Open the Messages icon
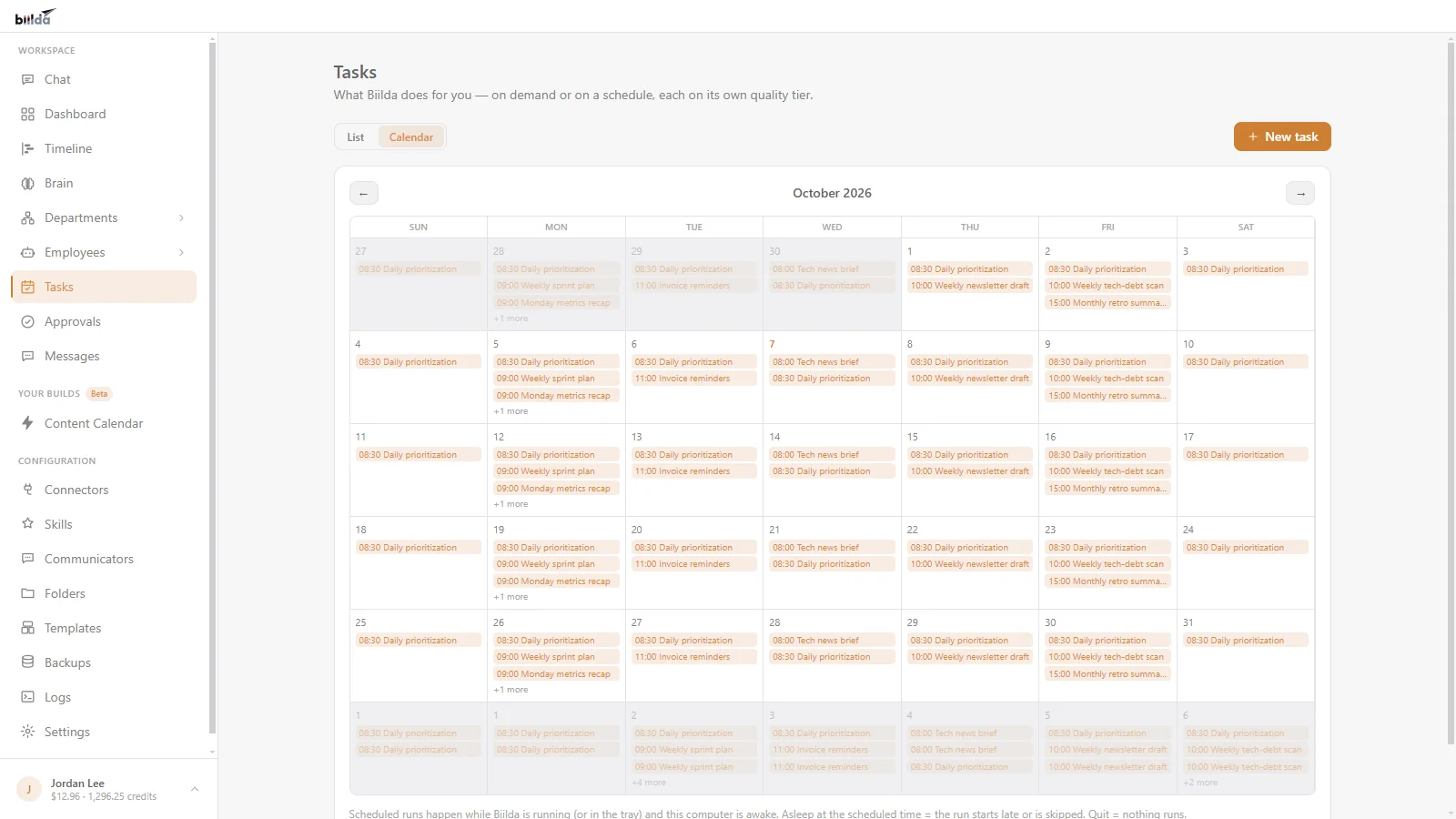Viewport: 1456px width, 819px height. [27, 356]
